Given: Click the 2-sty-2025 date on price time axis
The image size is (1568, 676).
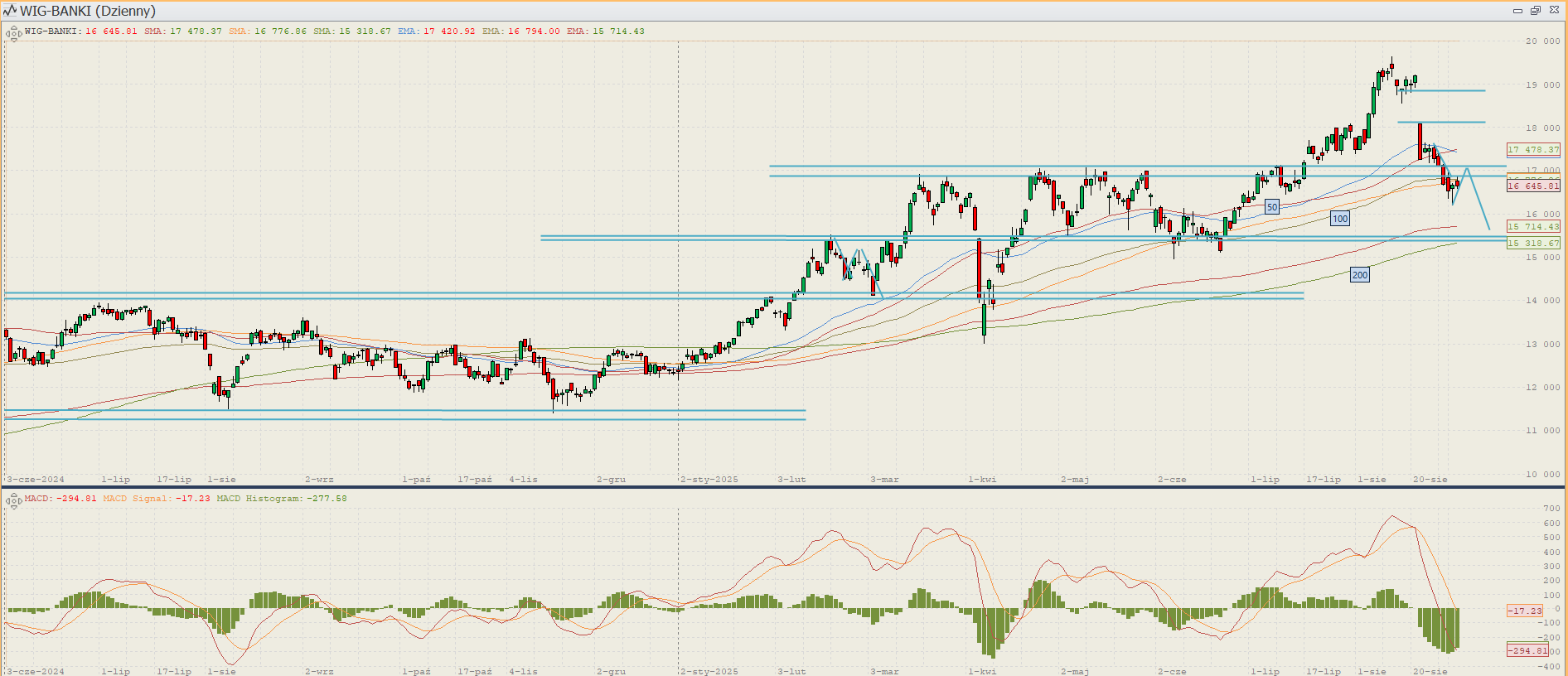Looking at the screenshot, I should pos(709,480).
